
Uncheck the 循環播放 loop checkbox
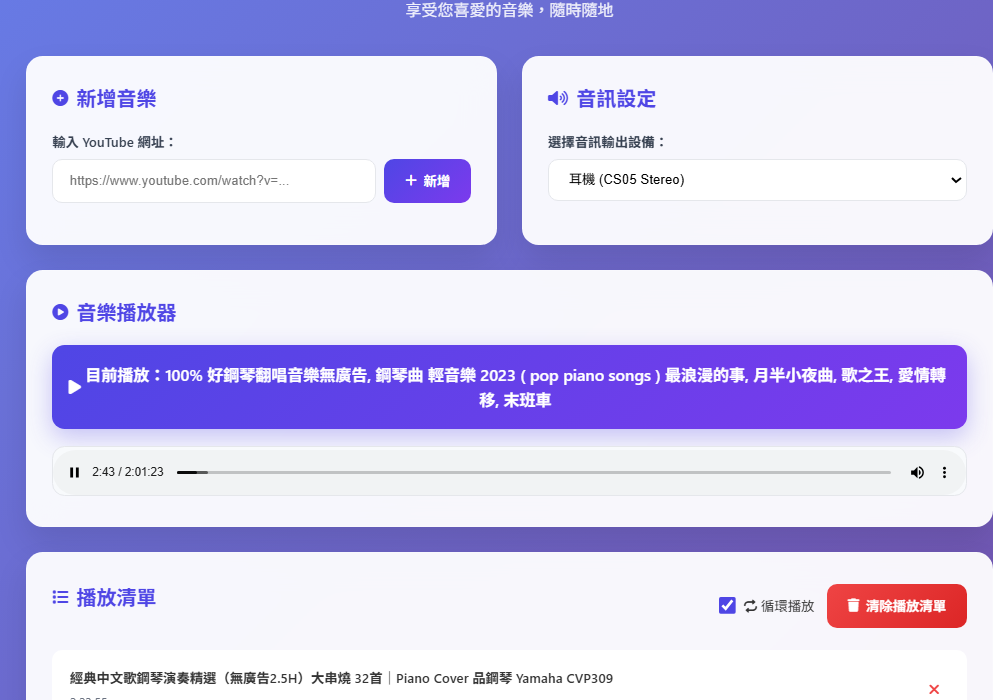(x=727, y=605)
